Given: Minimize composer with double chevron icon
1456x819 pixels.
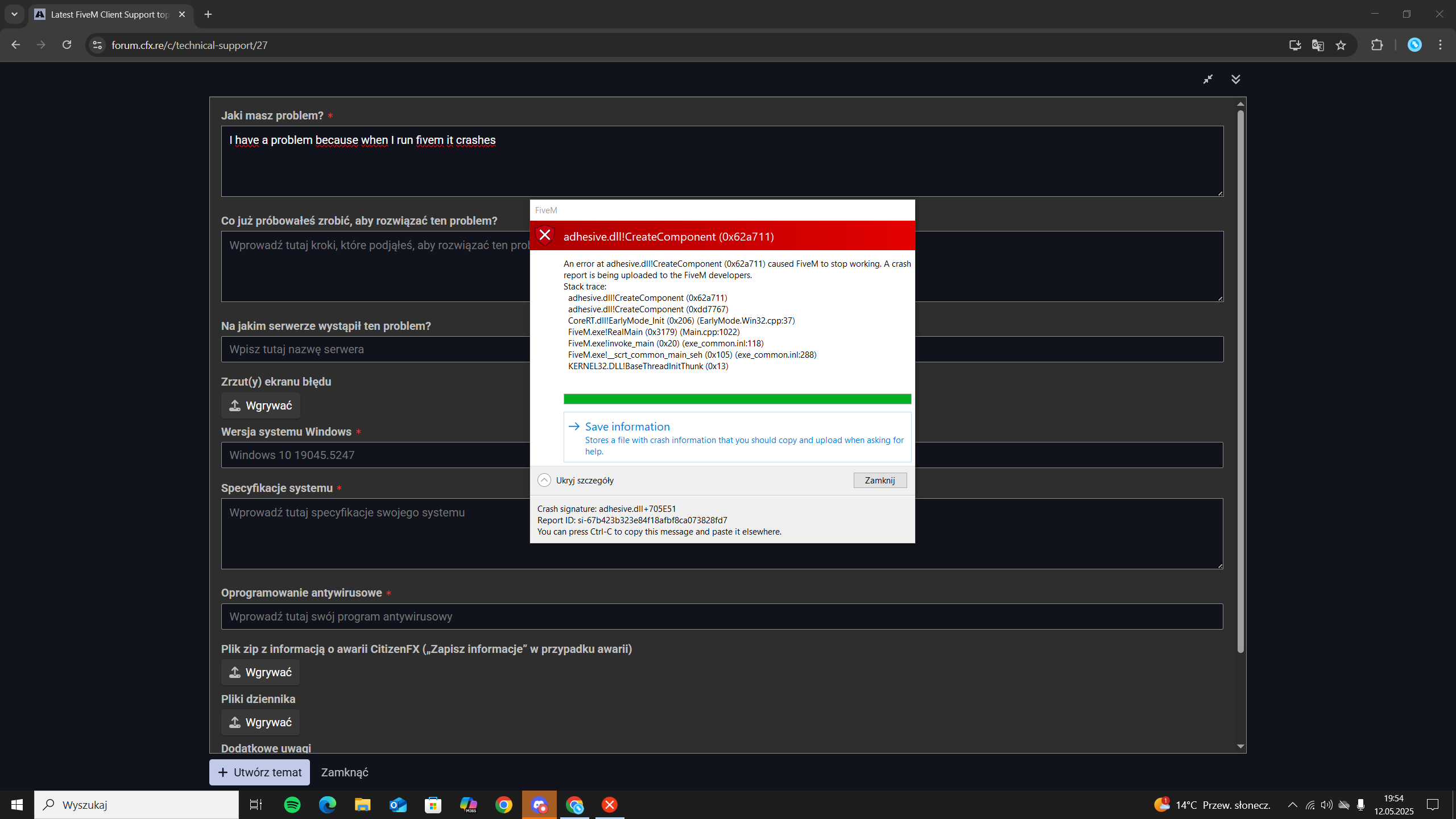Looking at the screenshot, I should click(1236, 79).
